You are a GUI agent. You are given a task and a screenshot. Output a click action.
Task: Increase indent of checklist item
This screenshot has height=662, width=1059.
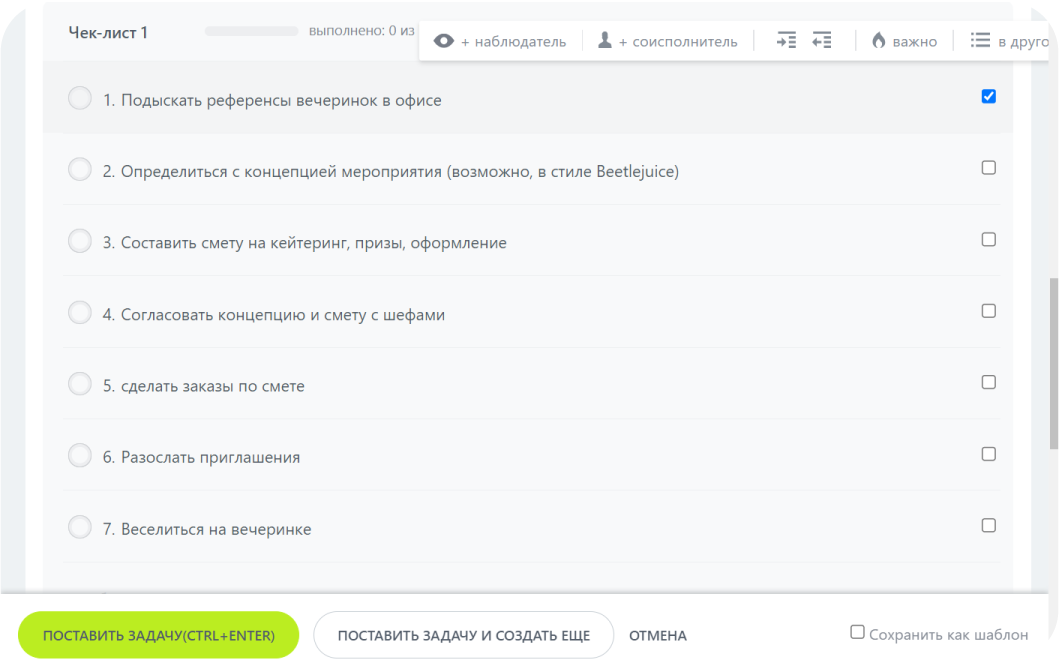pos(787,41)
